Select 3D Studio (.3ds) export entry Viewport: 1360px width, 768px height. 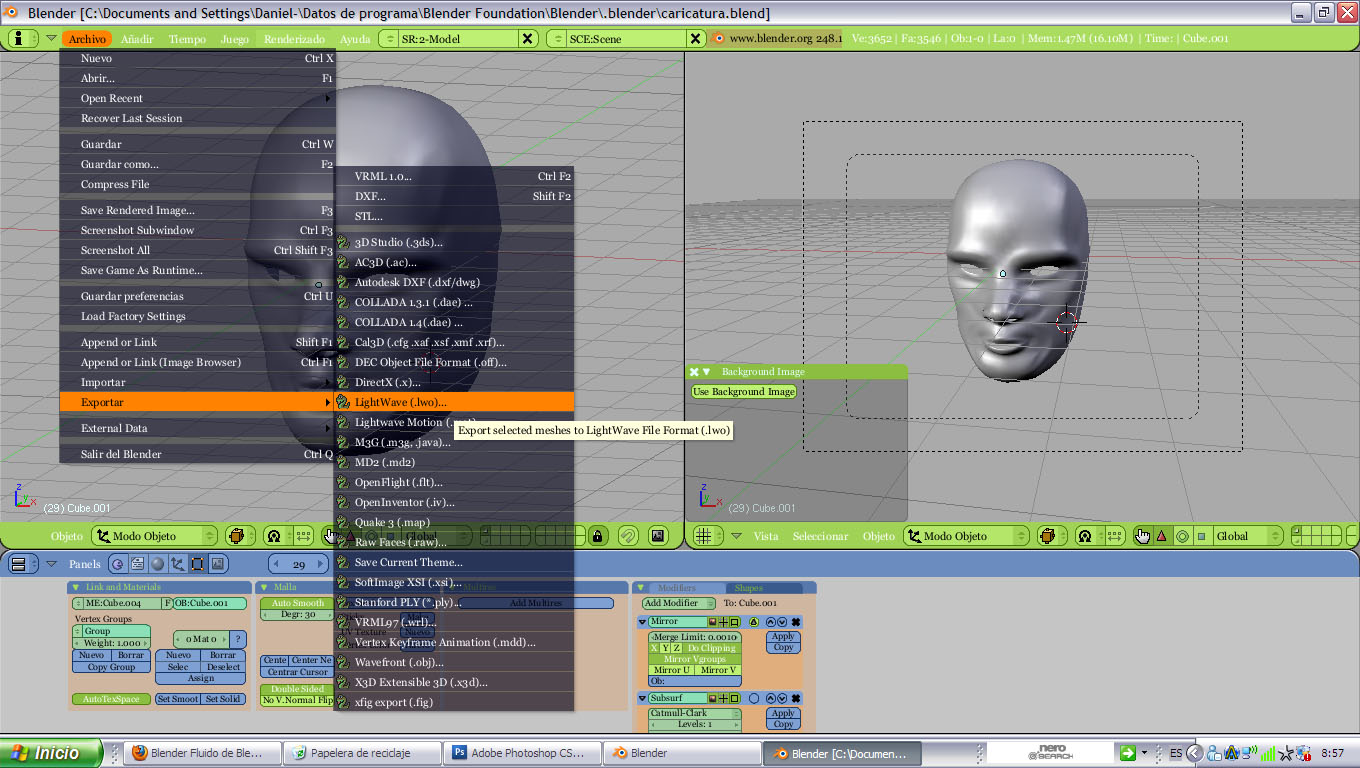point(455,242)
